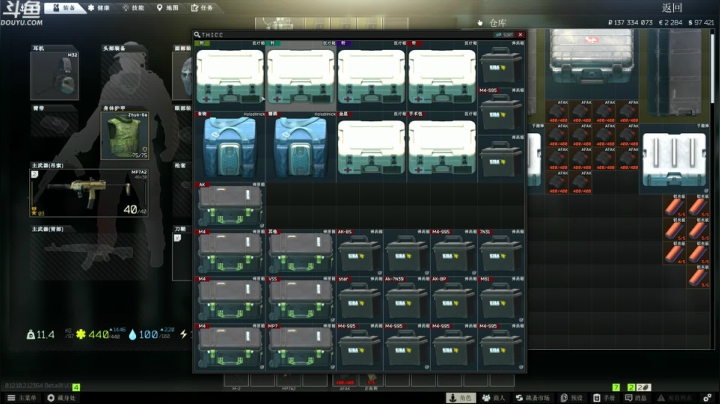Viewport: 720px width, 404px height.
Task: Open the 商人 traders button
Action: 494,398
